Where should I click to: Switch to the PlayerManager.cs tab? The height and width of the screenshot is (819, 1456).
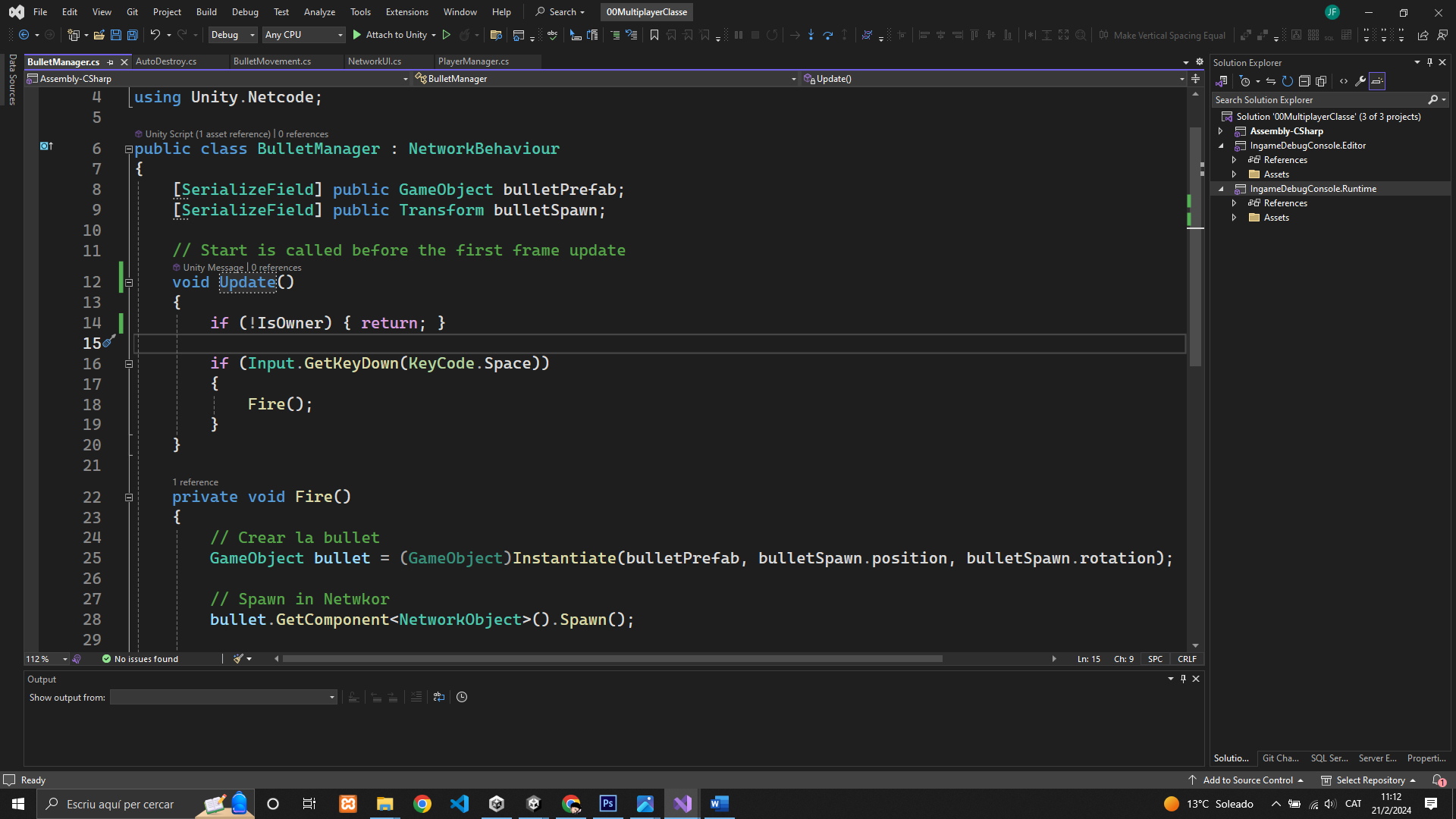tap(473, 61)
